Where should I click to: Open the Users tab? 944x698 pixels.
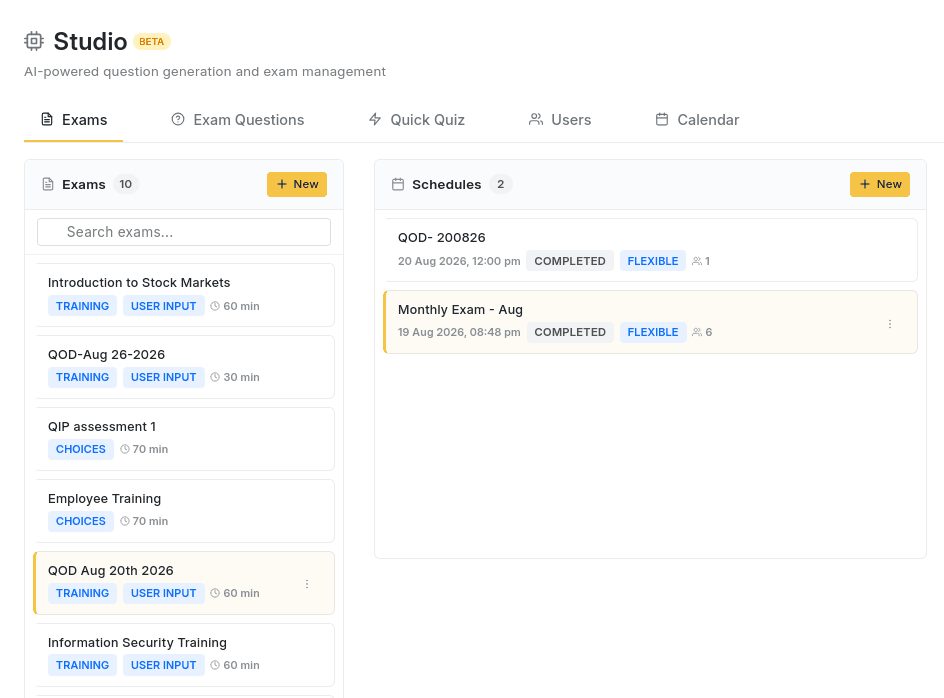coord(560,120)
